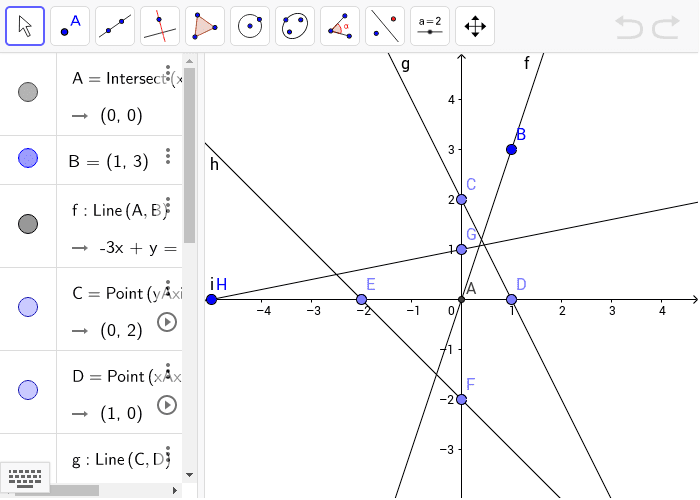Select the Point tool
The width and height of the screenshot is (700, 500).
(70, 26)
